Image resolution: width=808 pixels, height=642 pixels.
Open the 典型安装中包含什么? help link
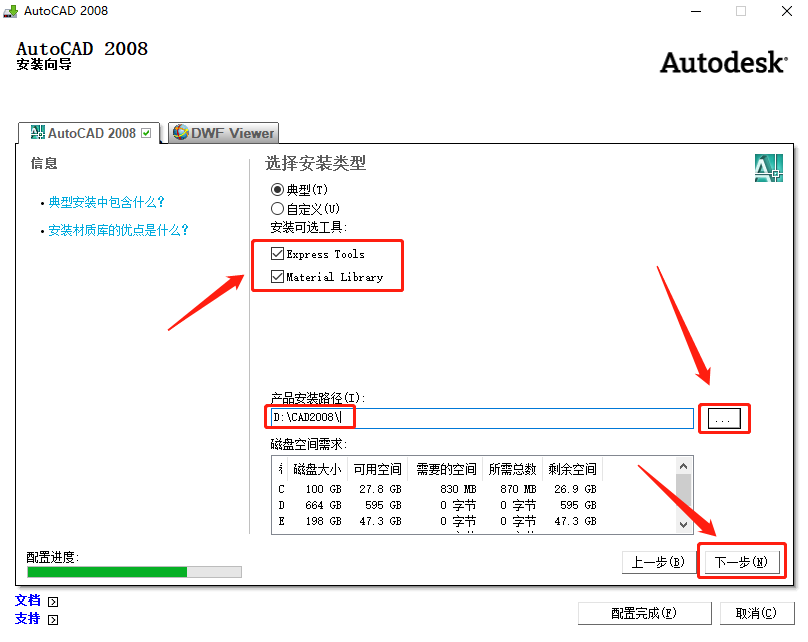[x=106, y=202]
